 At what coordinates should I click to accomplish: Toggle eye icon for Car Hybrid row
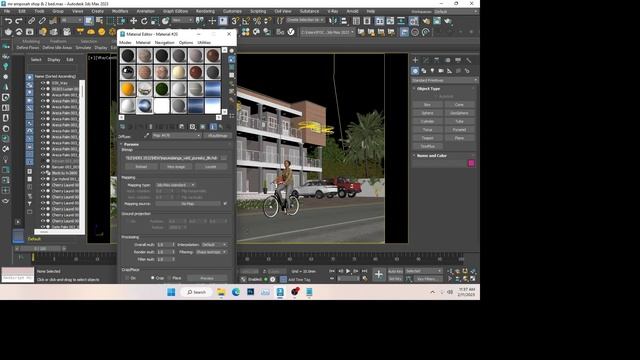pos(42,179)
